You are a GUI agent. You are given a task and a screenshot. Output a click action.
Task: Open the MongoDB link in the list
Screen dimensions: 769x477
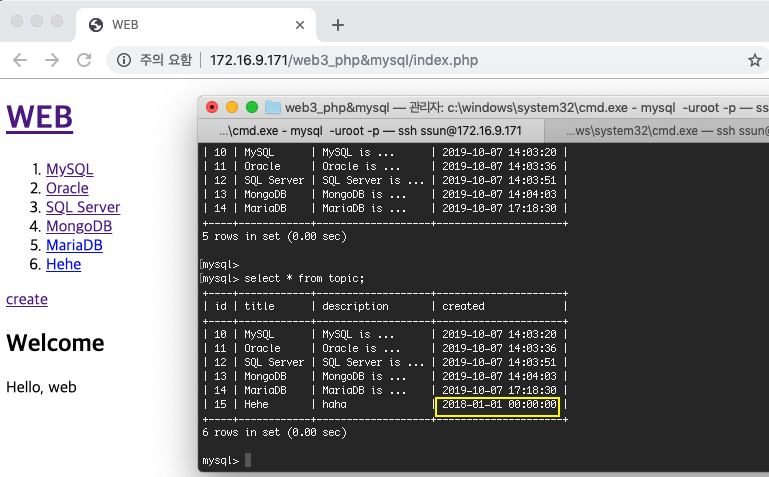[x=79, y=226]
